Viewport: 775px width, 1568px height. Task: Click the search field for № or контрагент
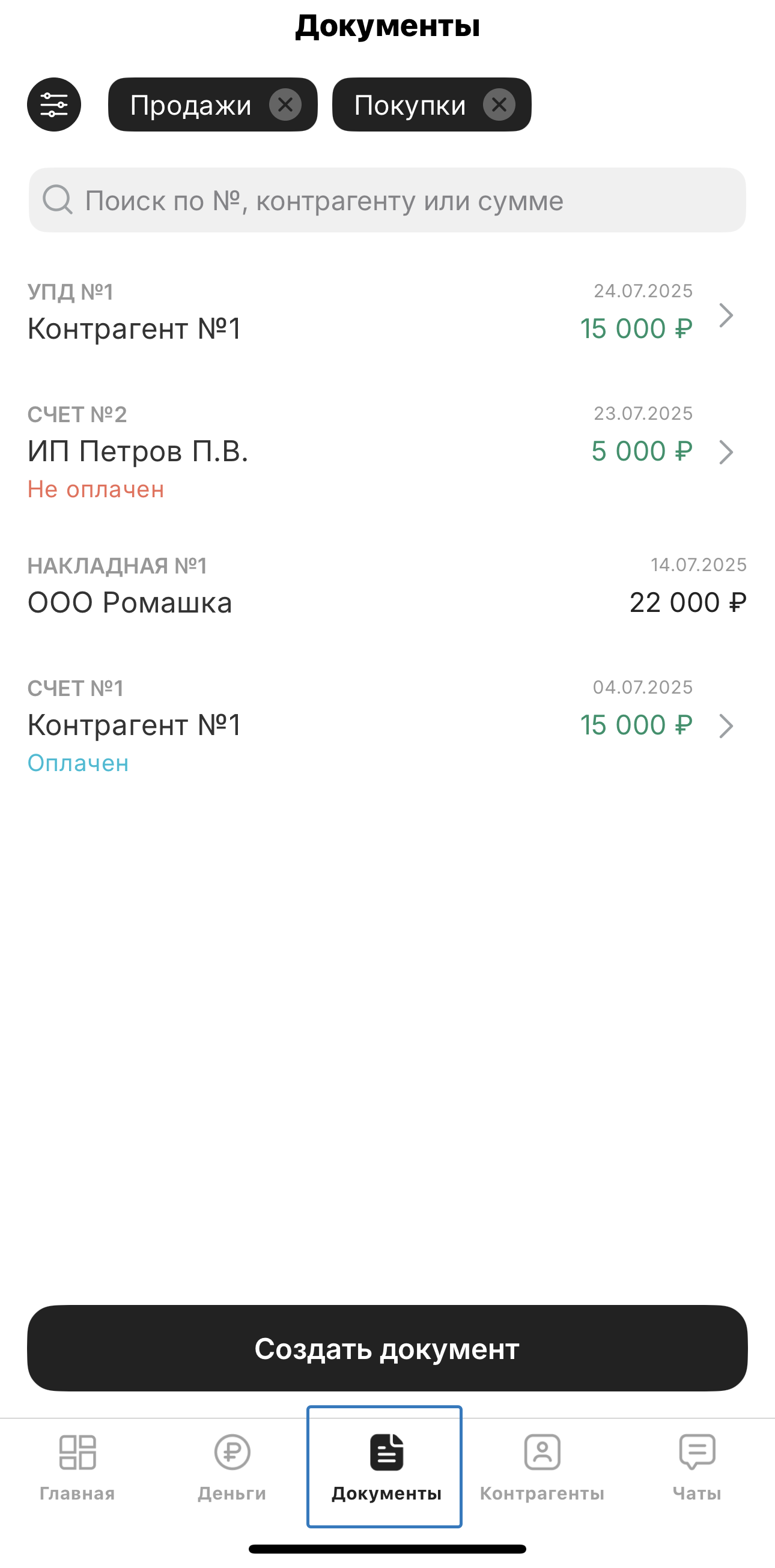[x=402, y=200]
